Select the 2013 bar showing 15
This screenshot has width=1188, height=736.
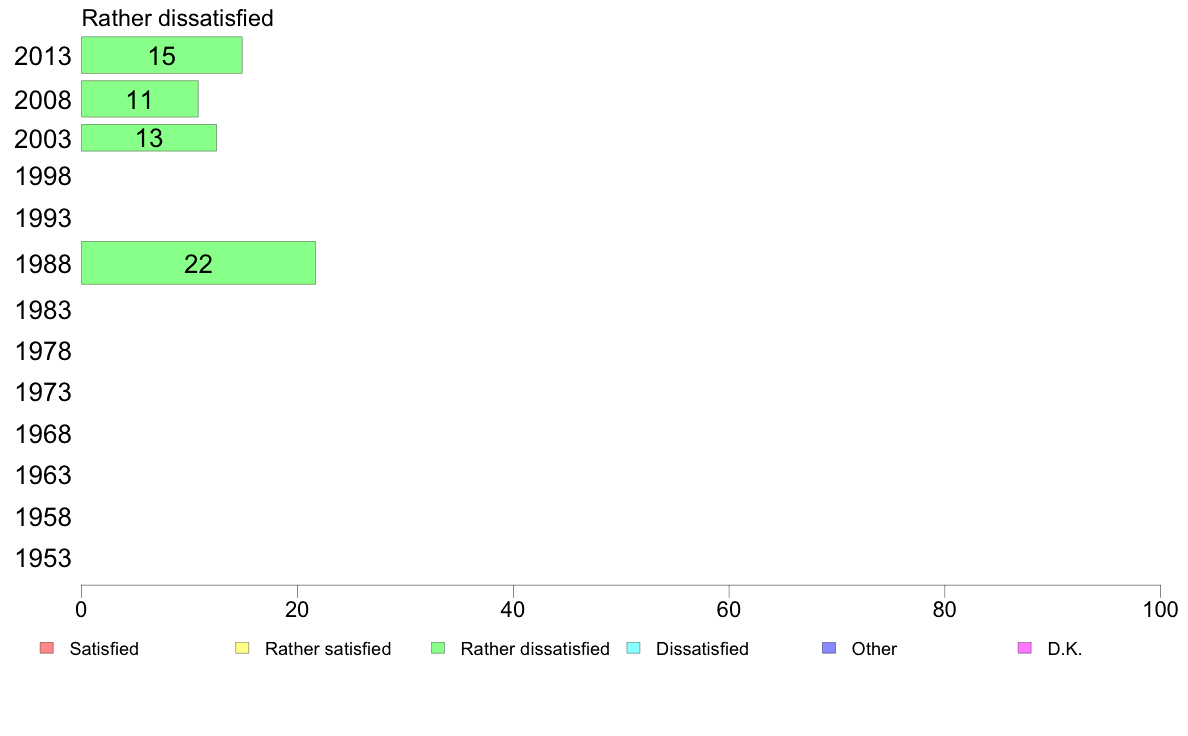pyautogui.click(x=162, y=55)
